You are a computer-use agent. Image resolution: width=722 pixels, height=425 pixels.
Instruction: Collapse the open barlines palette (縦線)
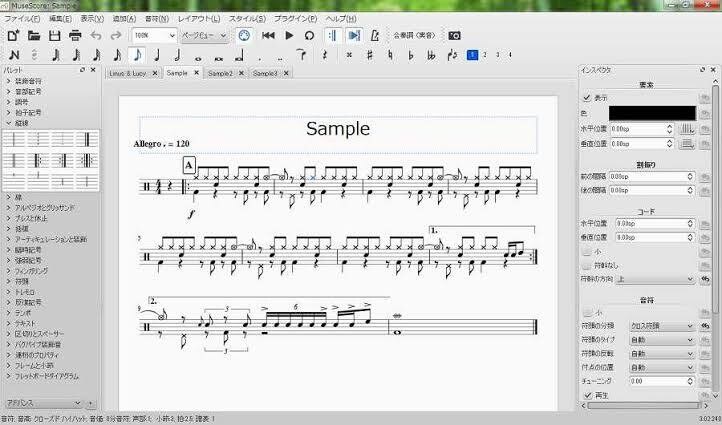9,123
